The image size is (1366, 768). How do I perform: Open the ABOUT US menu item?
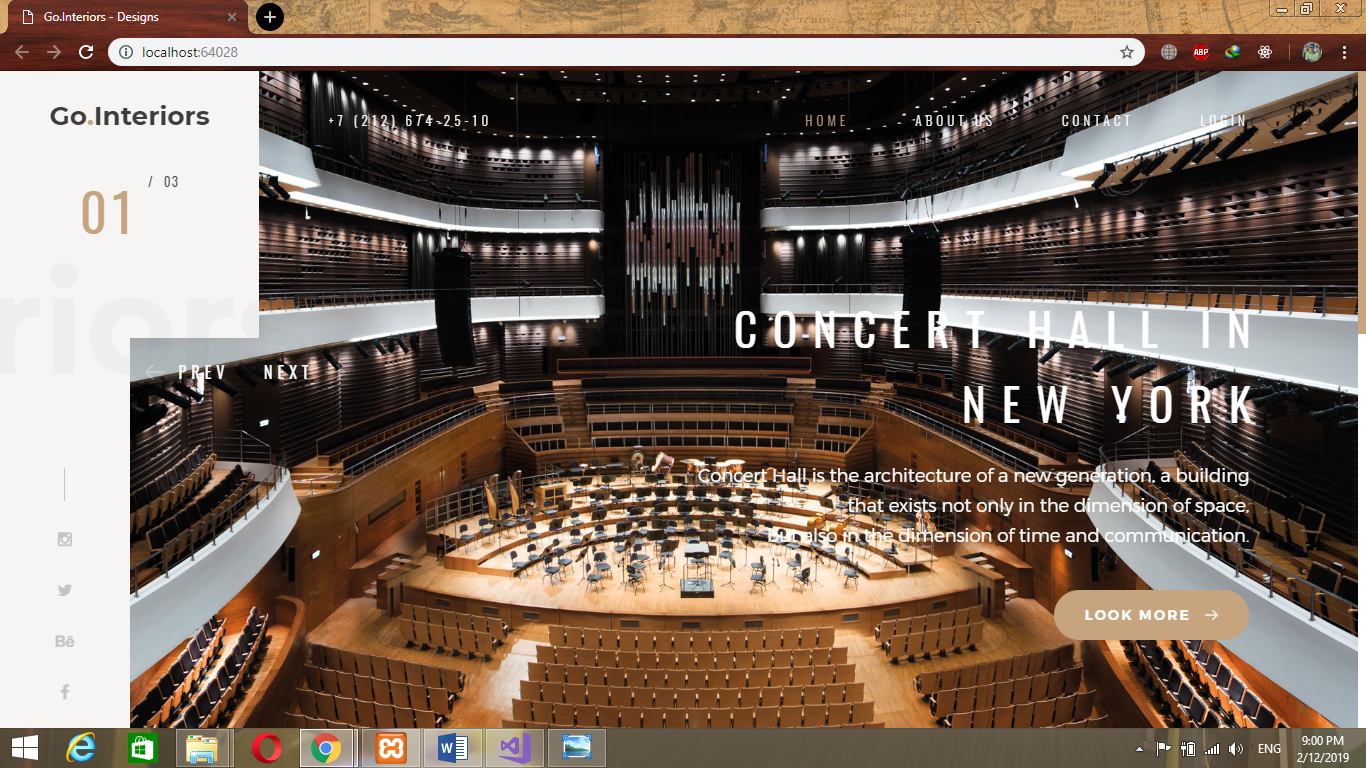click(x=954, y=121)
